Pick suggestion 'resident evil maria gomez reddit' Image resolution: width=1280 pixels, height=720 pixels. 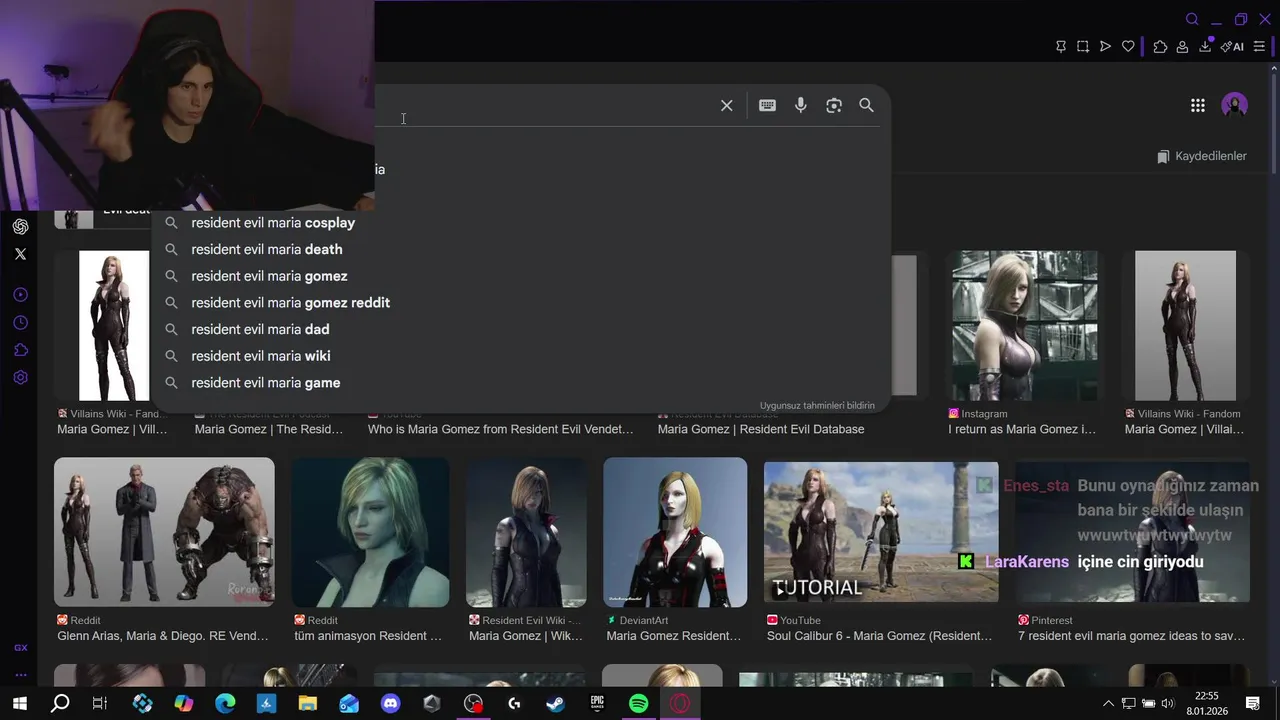[x=522, y=302]
